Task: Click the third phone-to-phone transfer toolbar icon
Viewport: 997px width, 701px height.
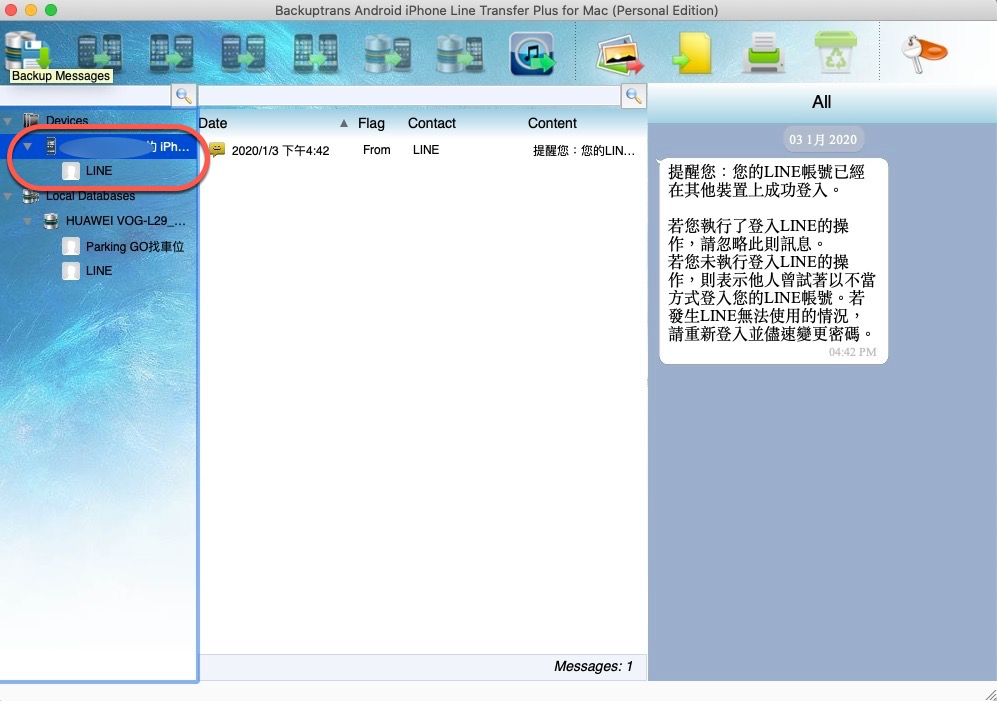Action: (x=243, y=53)
